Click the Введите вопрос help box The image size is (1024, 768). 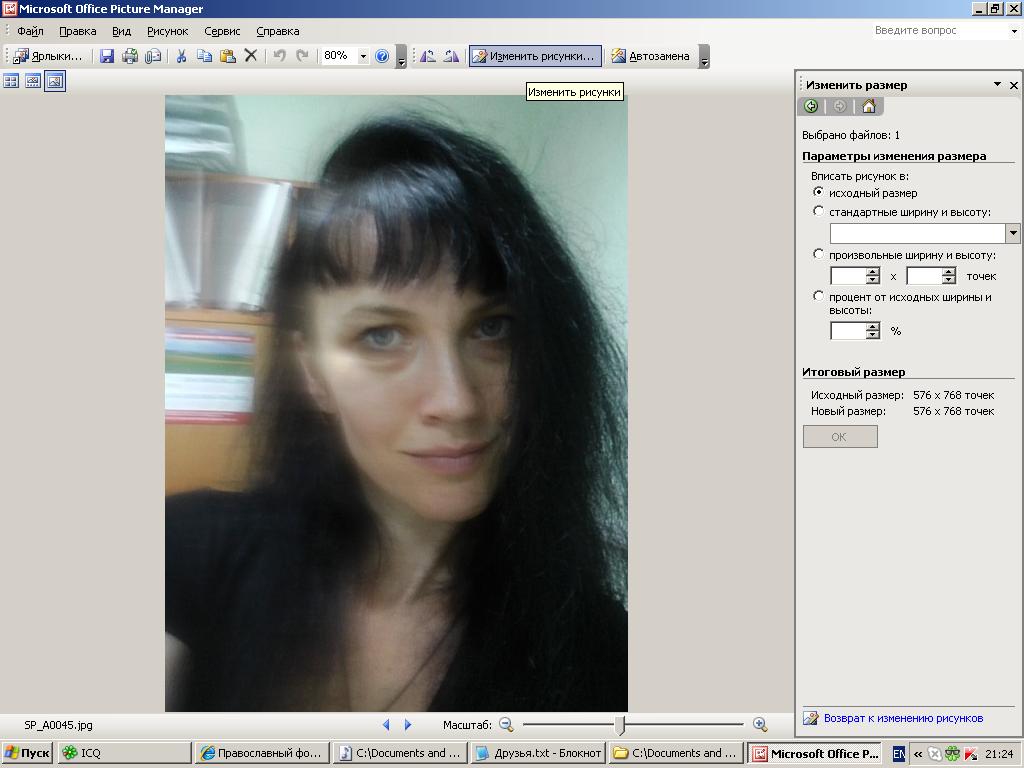coord(940,31)
